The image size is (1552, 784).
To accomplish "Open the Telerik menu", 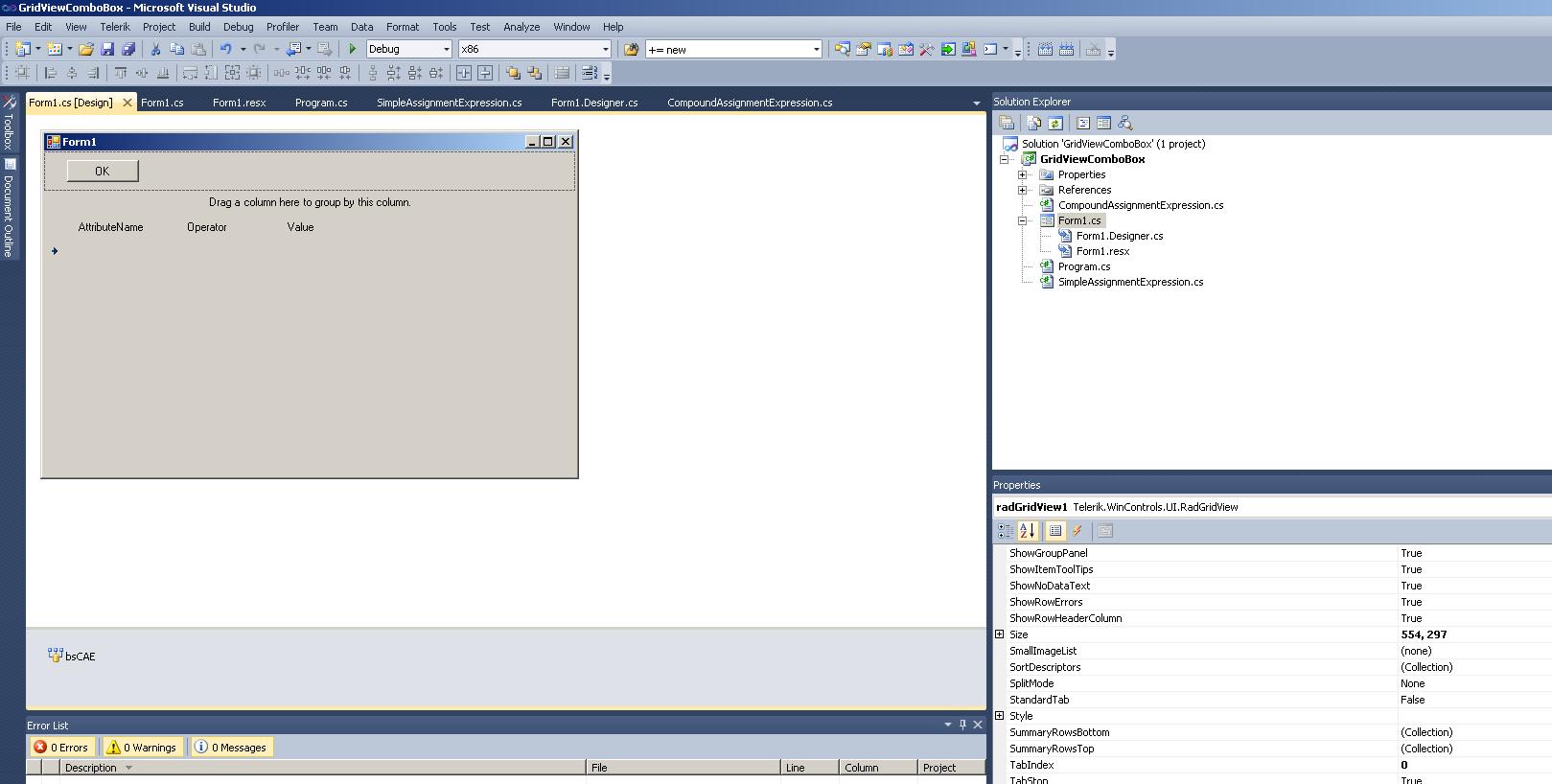I will tap(115, 27).
